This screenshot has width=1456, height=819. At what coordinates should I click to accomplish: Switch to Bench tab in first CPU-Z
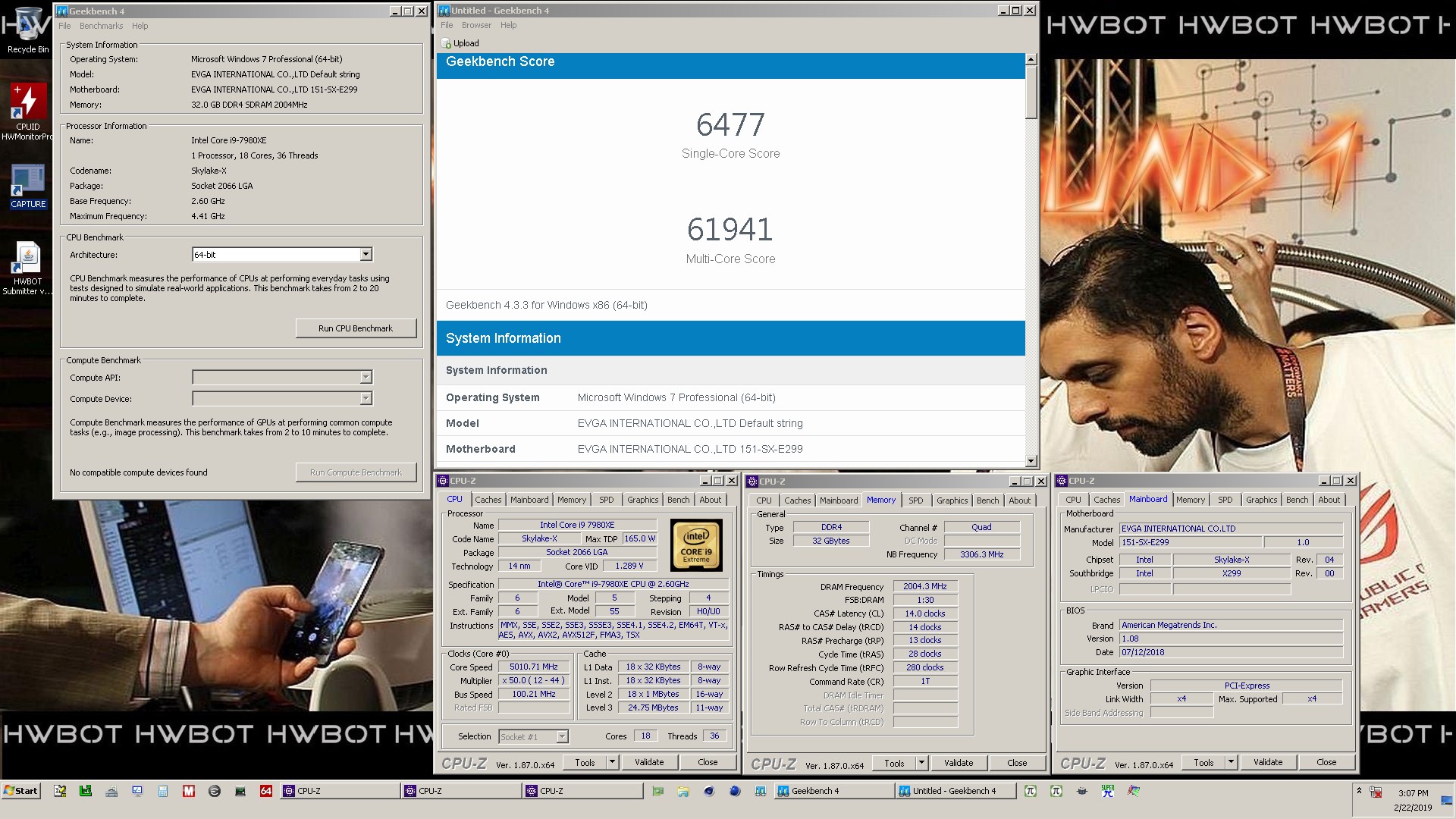(678, 500)
